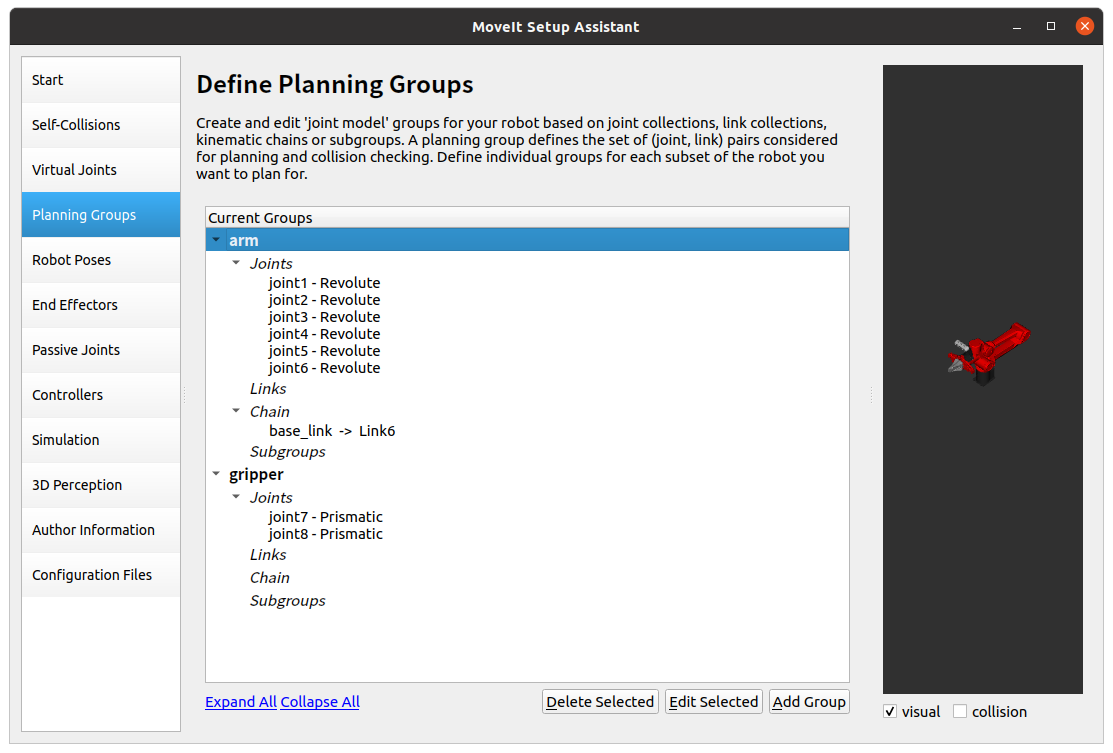Open Virtual Joints section
The height and width of the screenshot is (753, 1113).
(x=101, y=170)
